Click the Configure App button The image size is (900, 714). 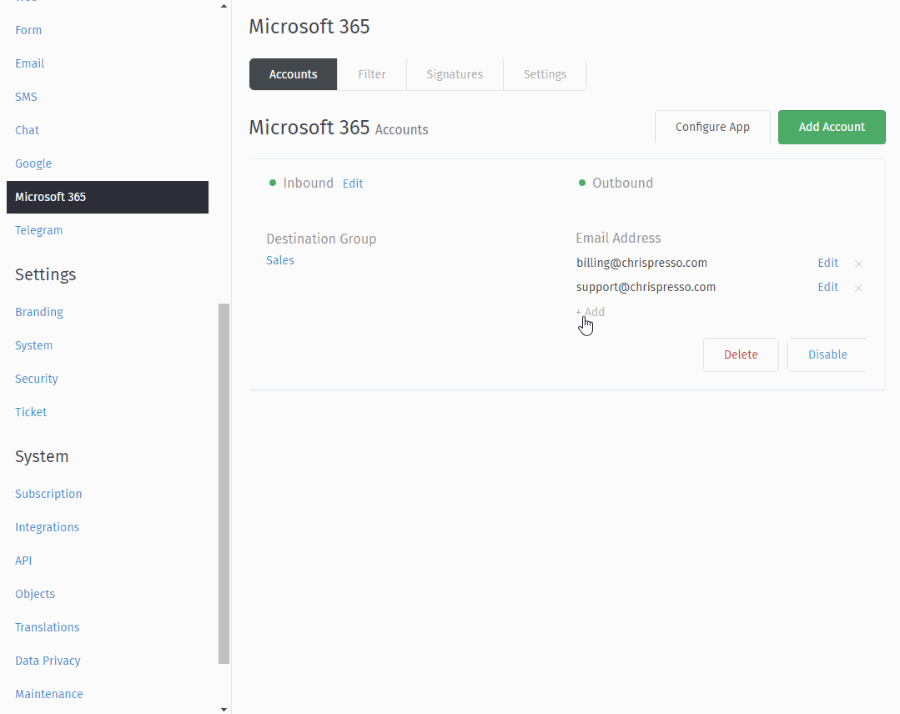(x=712, y=127)
